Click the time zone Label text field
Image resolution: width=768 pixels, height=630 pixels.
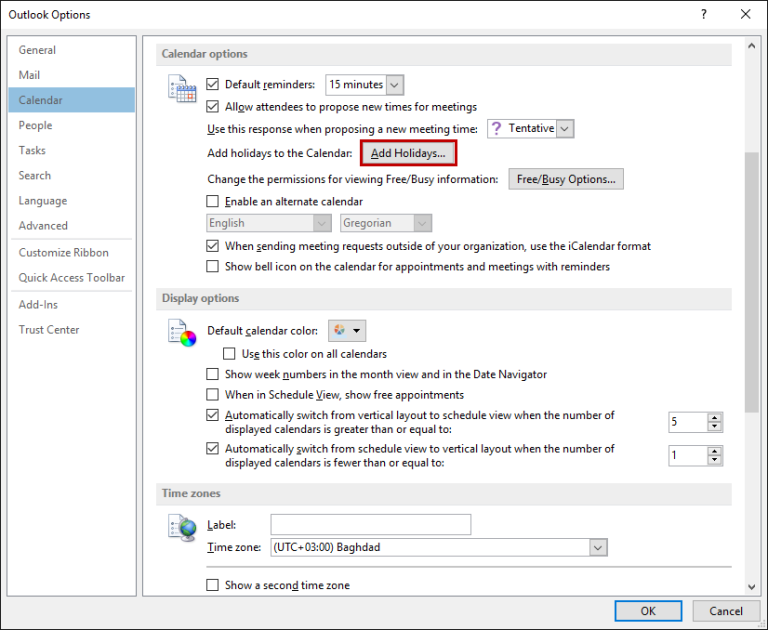371,525
